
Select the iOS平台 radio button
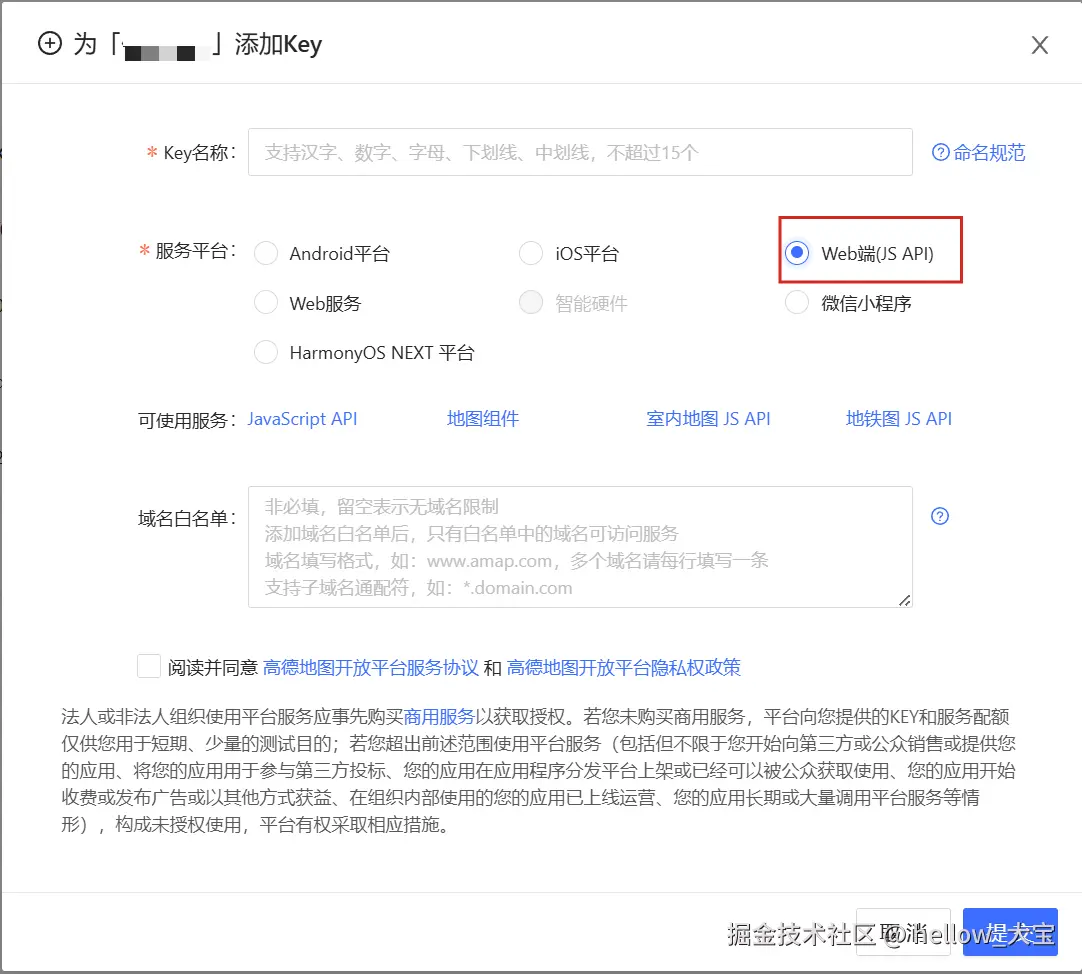[531, 253]
